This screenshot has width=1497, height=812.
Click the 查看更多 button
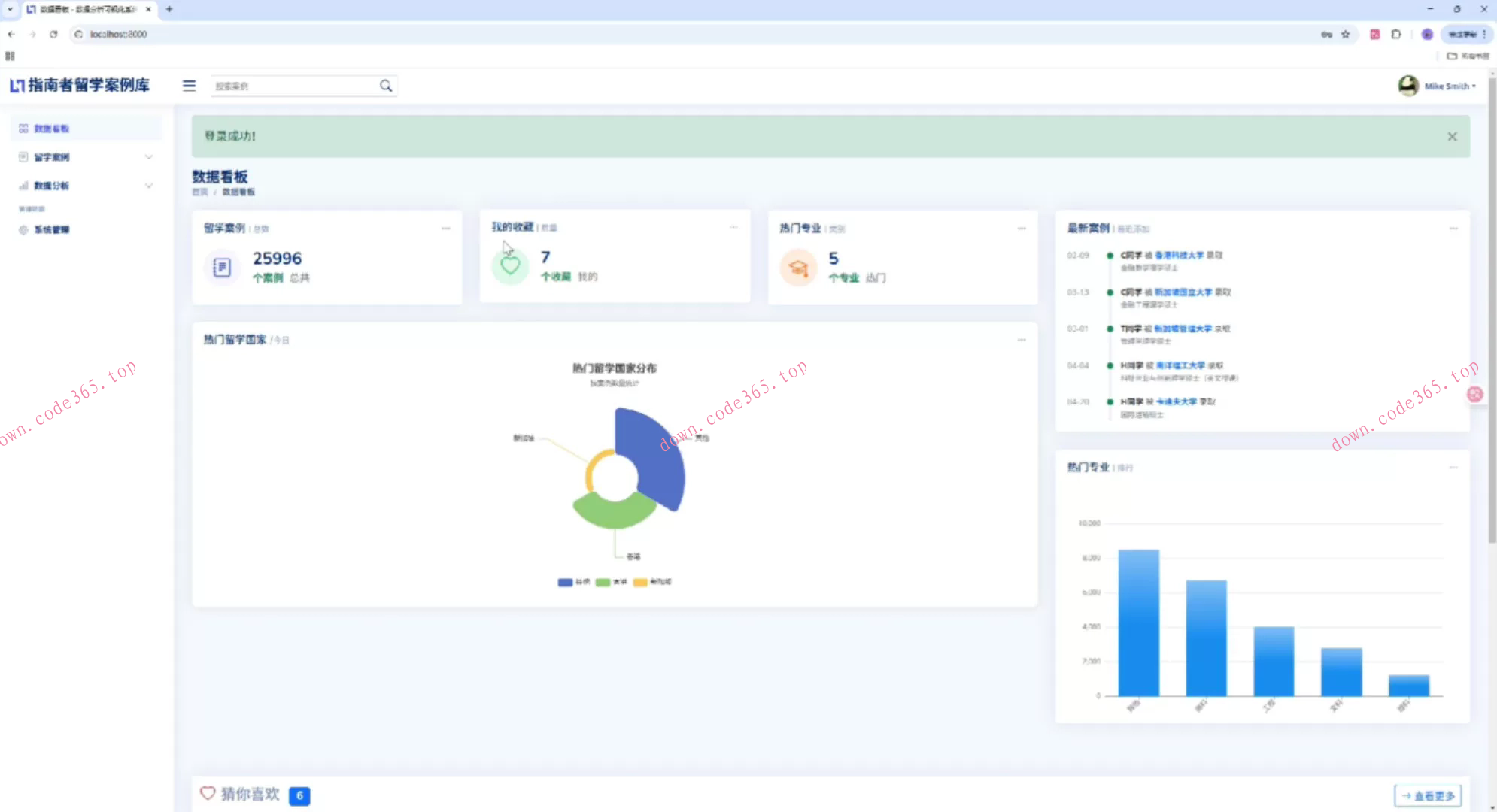[1428, 795]
